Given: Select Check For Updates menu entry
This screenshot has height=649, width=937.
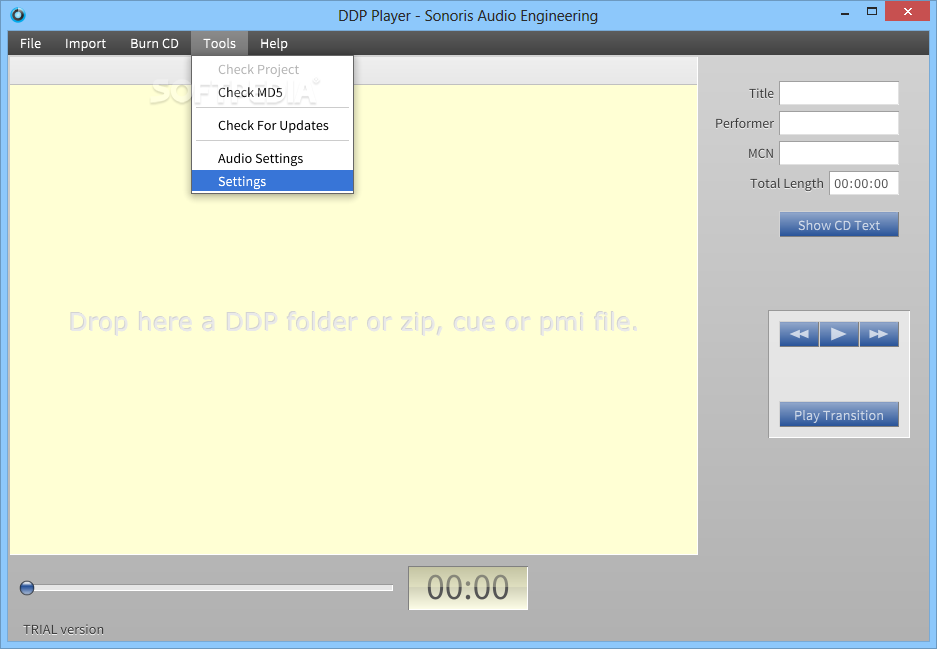Looking at the screenshot, I should 272,125.
